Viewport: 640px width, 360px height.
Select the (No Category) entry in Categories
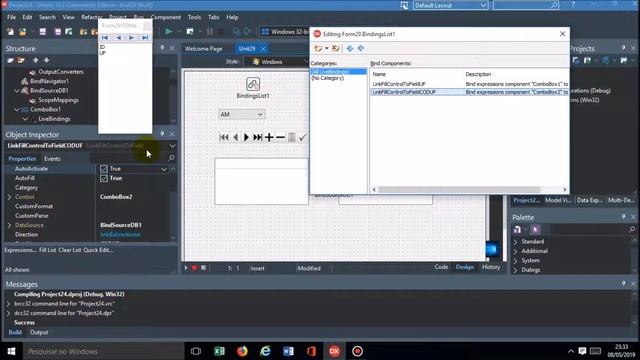(327, 78)
